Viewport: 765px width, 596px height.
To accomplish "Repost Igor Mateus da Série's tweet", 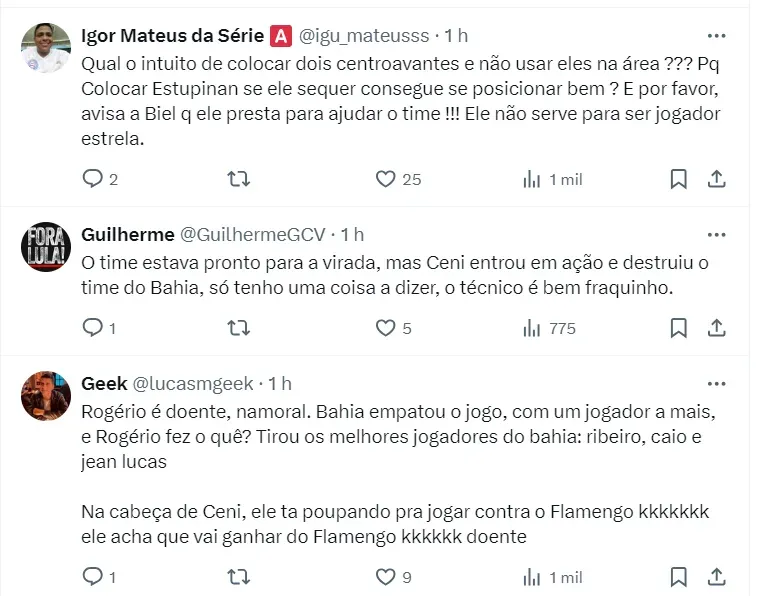I will tap(238, 179).
